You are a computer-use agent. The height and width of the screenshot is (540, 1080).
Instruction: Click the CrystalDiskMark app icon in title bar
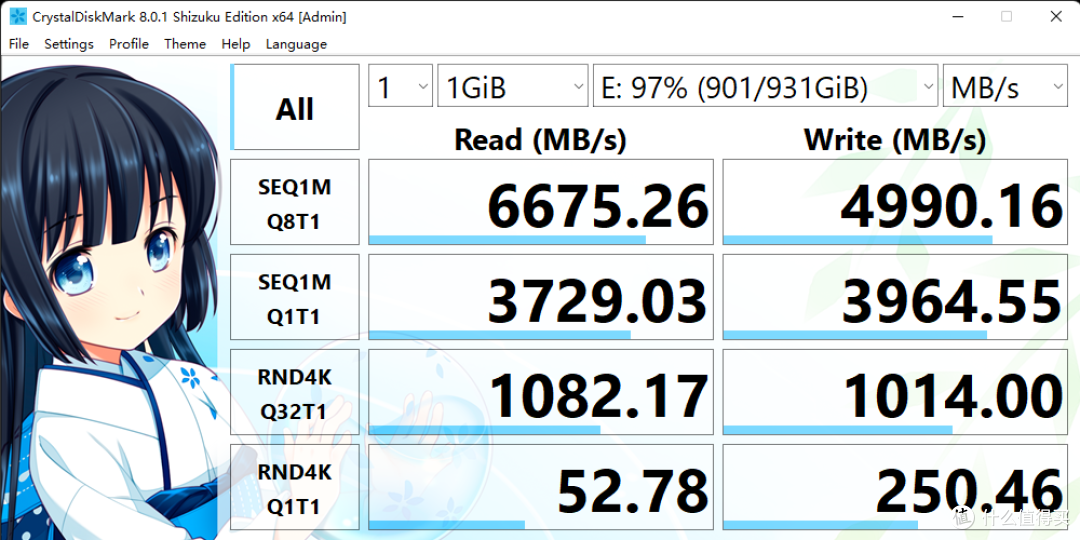(17, 17)
